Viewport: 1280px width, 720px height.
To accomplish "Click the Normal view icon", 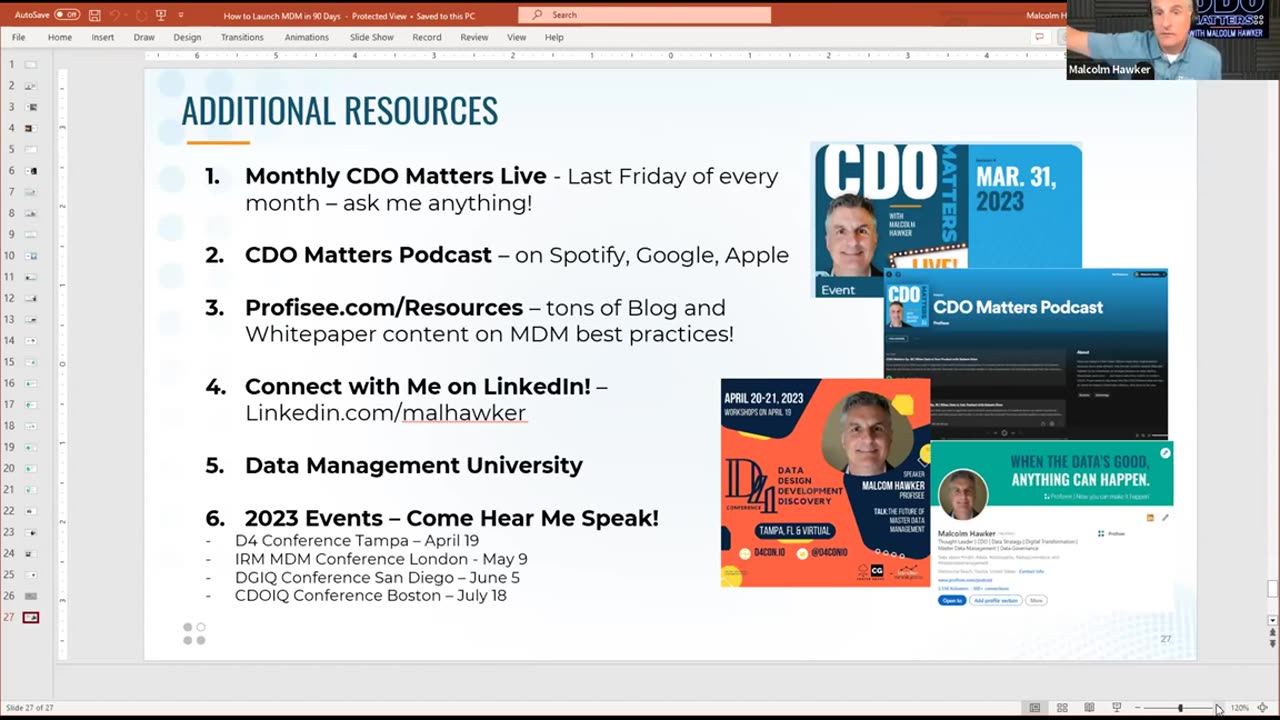I will pos(1035,707).
